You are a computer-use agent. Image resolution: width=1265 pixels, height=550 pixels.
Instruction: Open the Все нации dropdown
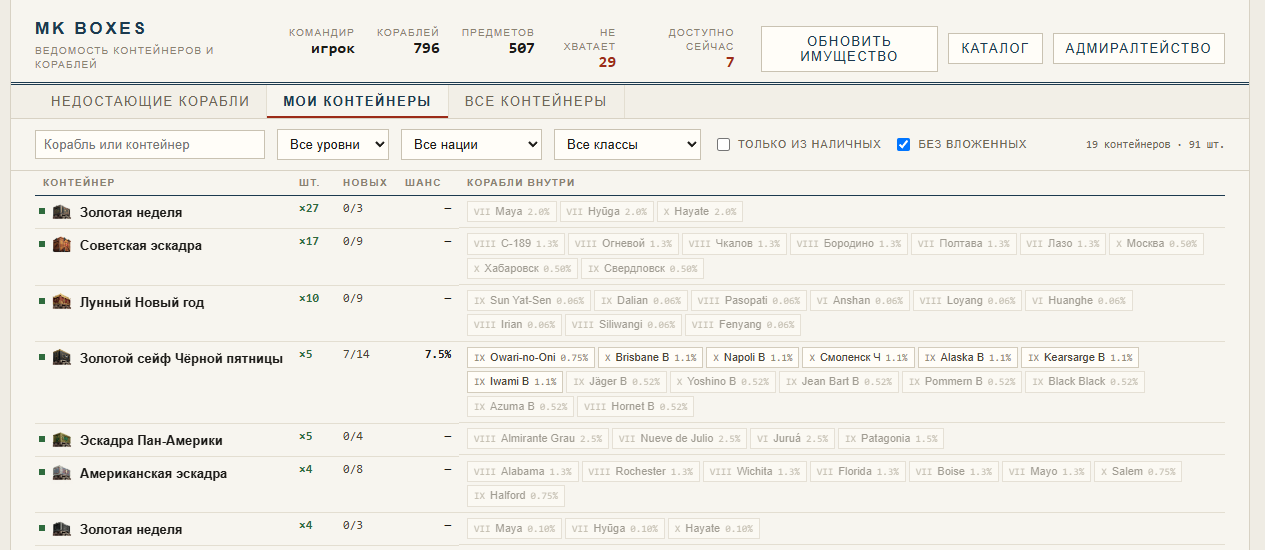(471, 144)
